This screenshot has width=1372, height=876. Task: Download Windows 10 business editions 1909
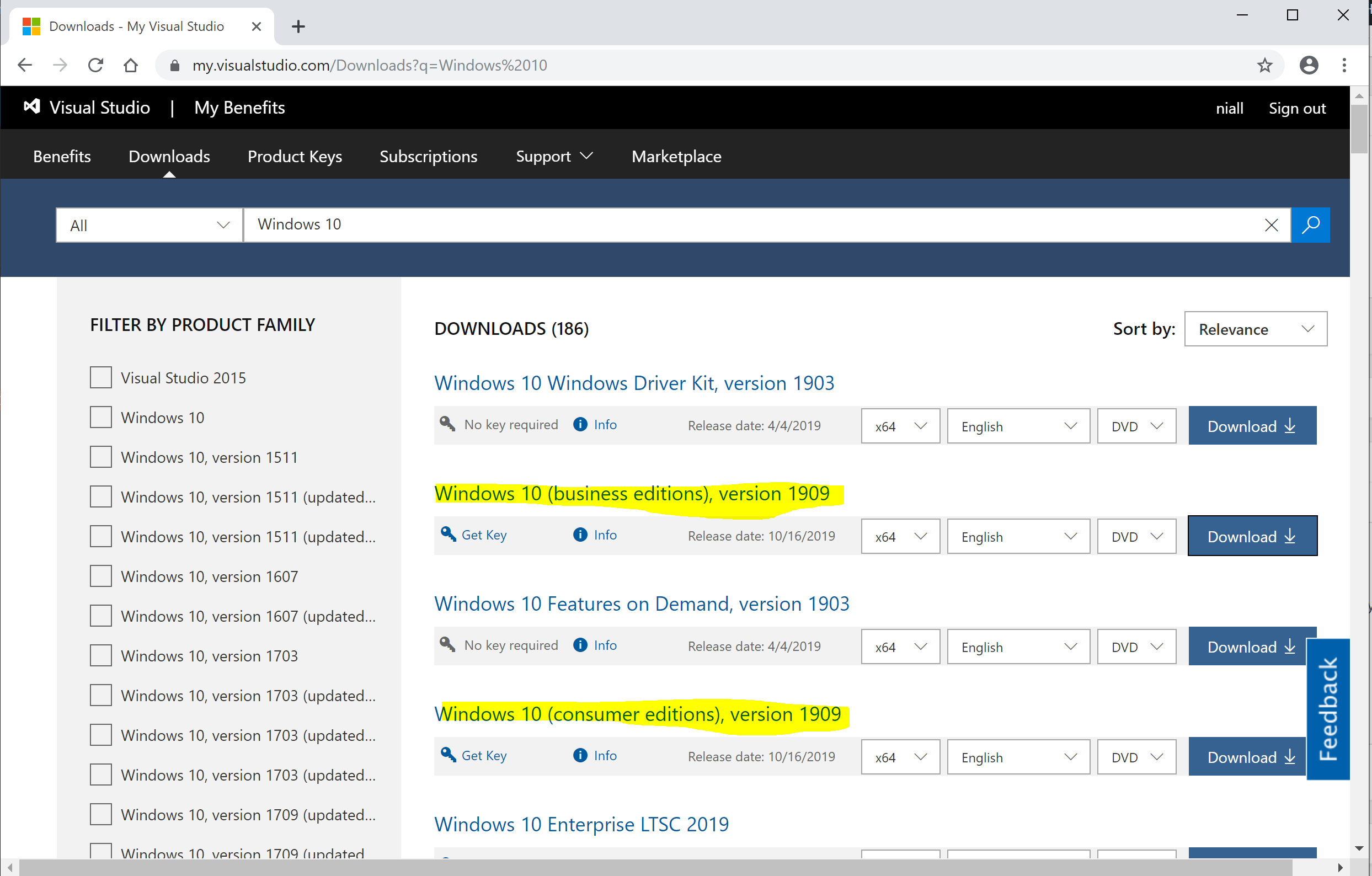click(x=1252, y=536)
